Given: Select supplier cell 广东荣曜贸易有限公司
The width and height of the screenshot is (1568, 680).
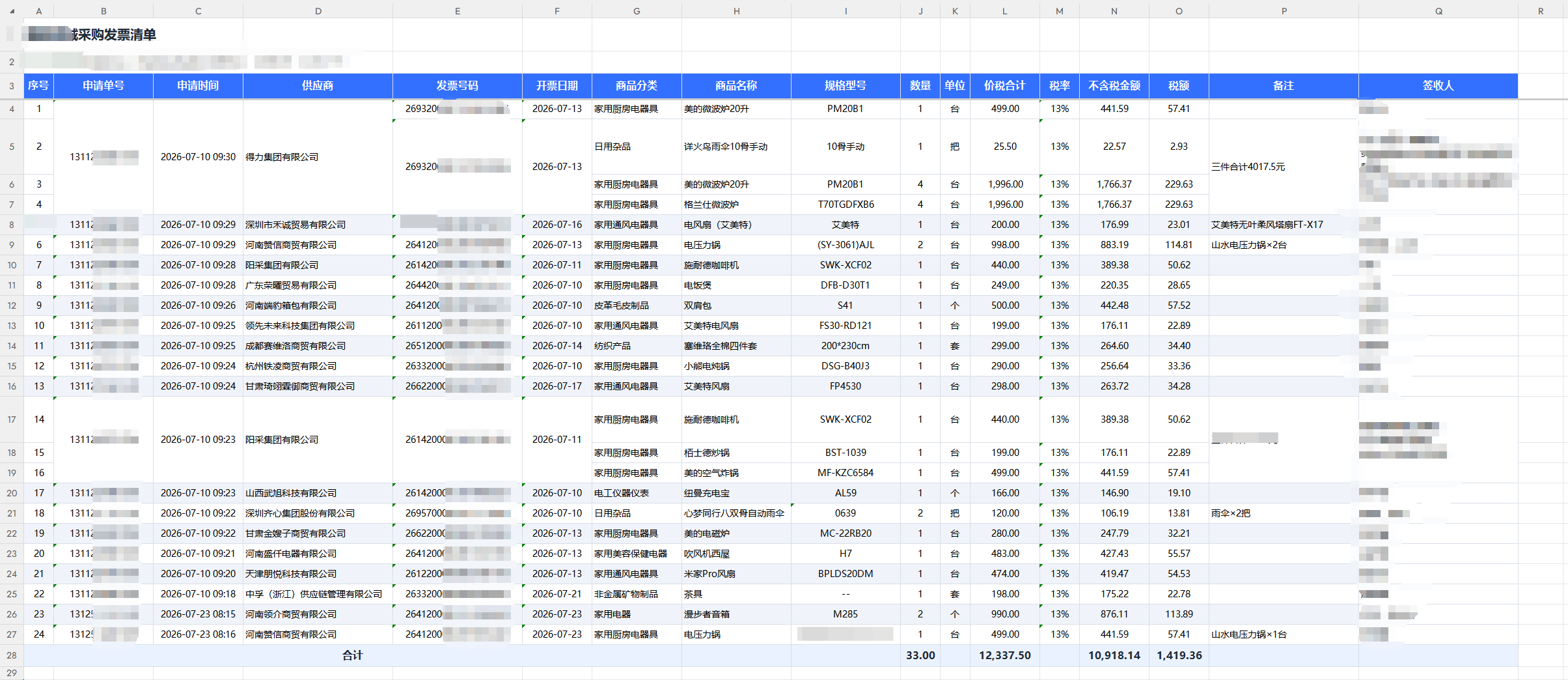Looking at the screenshot, I should (x=318, y=285).
